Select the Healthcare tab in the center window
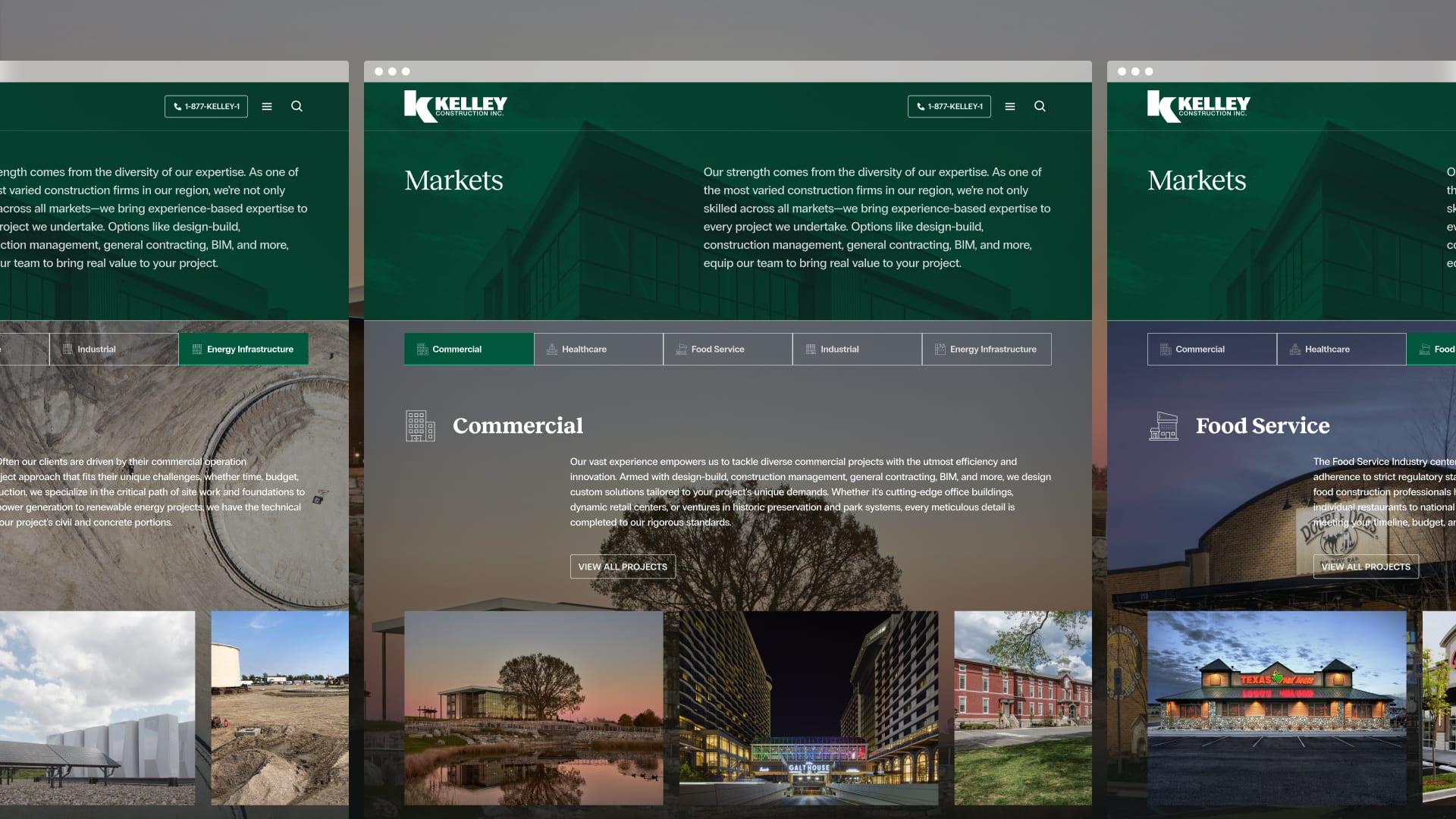Image resolution: width=1456 pixels, height=819 pixels. (x=598, y=349)
